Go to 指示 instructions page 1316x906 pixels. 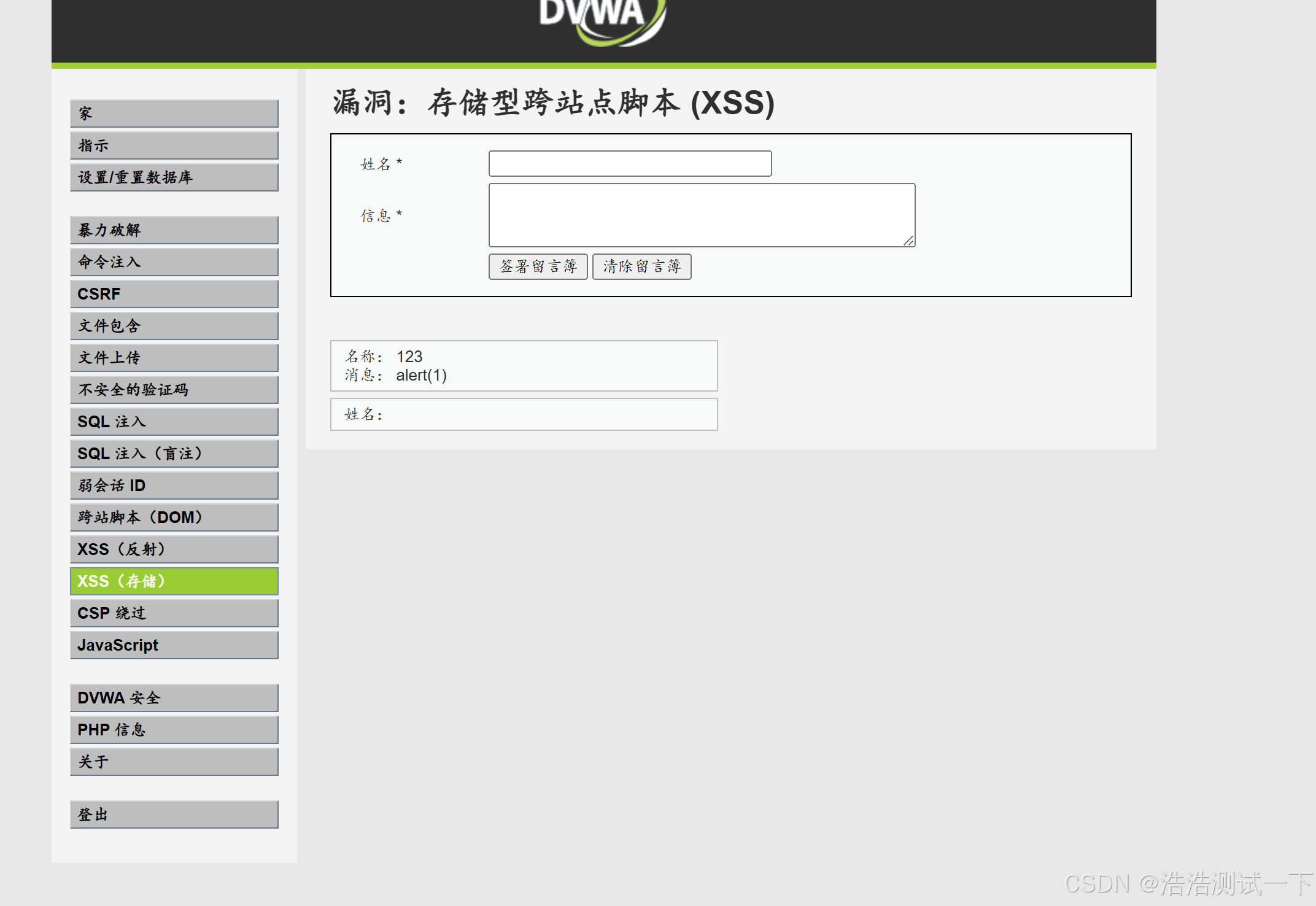[x=174, y=145]
